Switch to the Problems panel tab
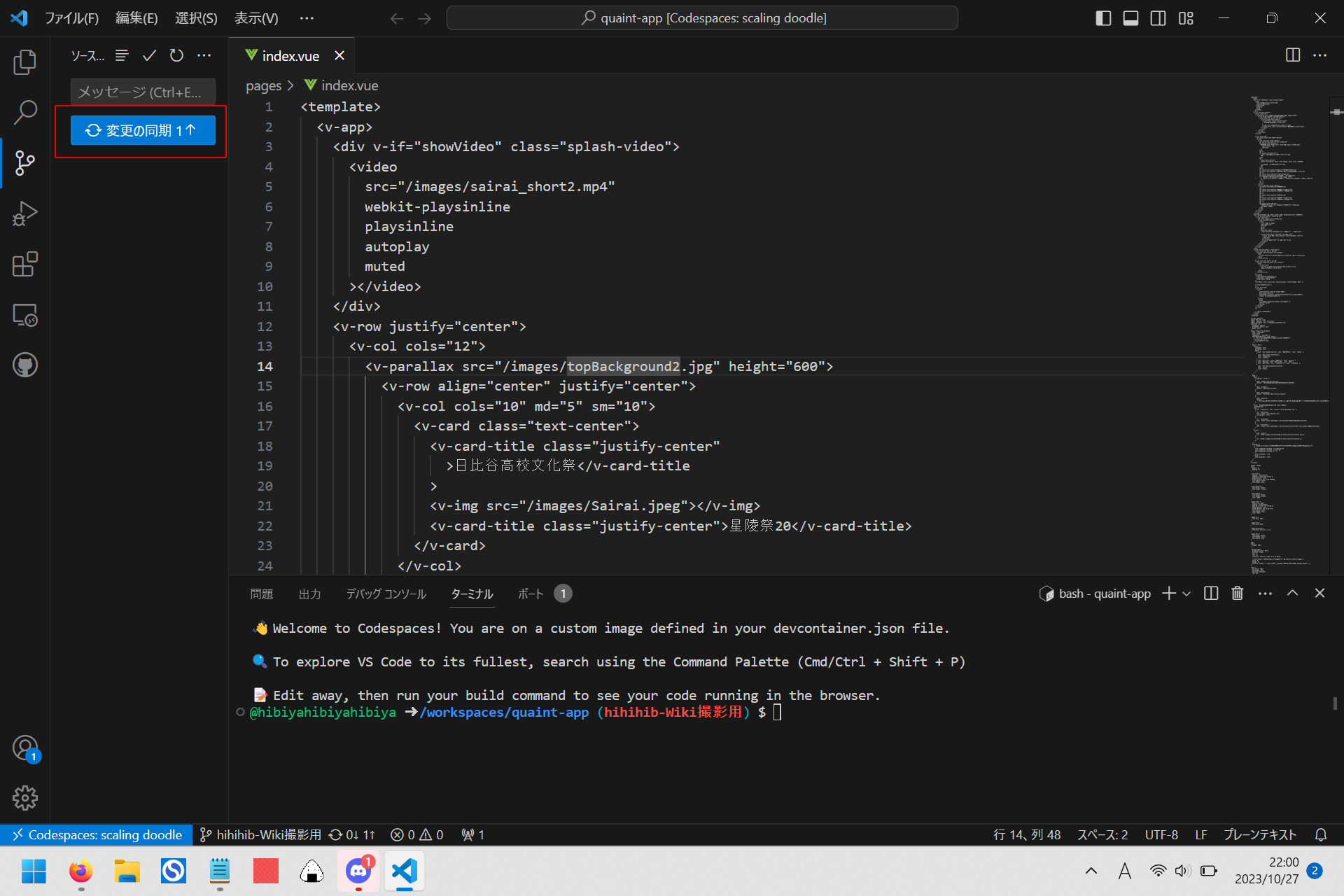Screen dimensions: 1344x896 click(262, 594)
